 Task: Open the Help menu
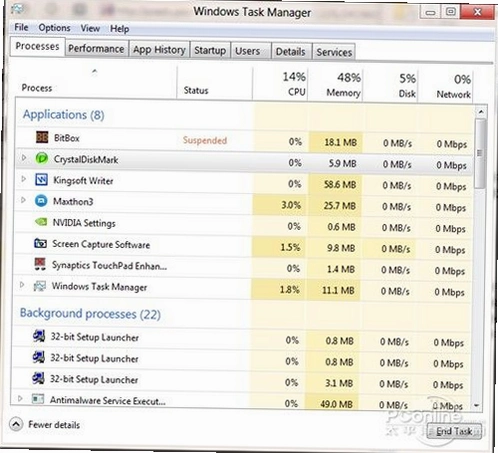click(119, 29)
